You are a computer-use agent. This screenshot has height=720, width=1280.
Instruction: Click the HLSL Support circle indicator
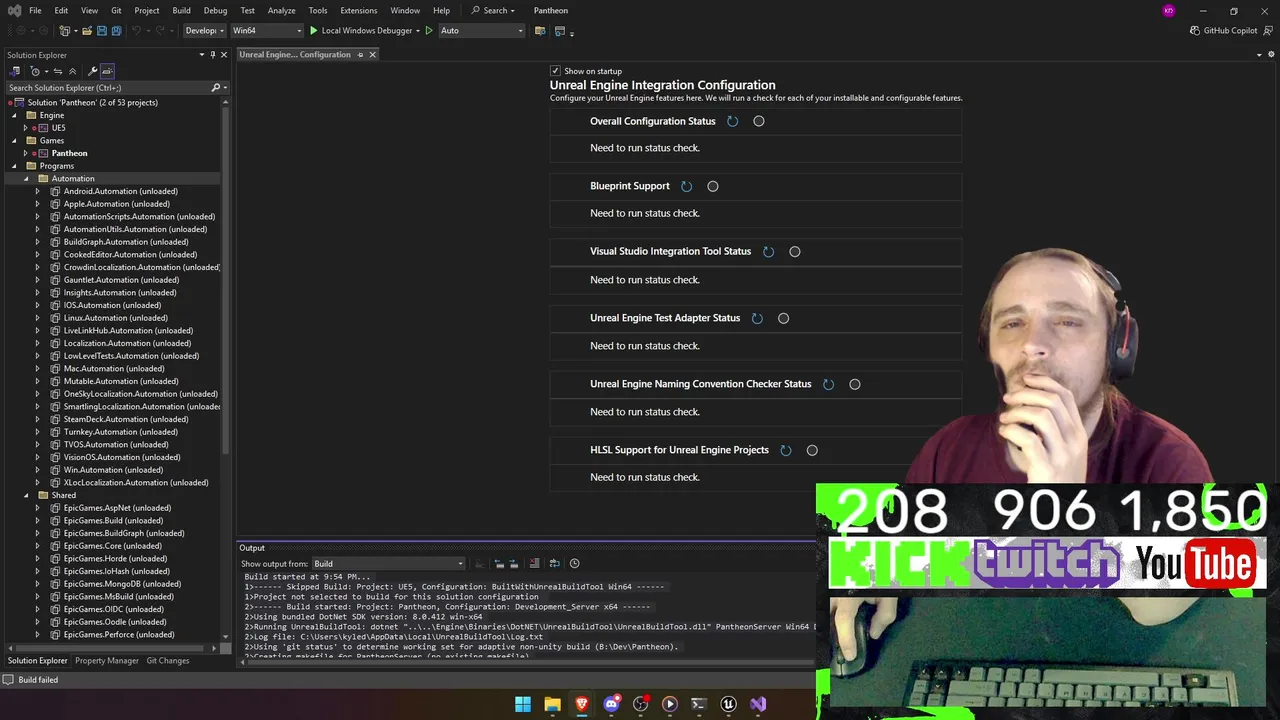coord(812,450)
